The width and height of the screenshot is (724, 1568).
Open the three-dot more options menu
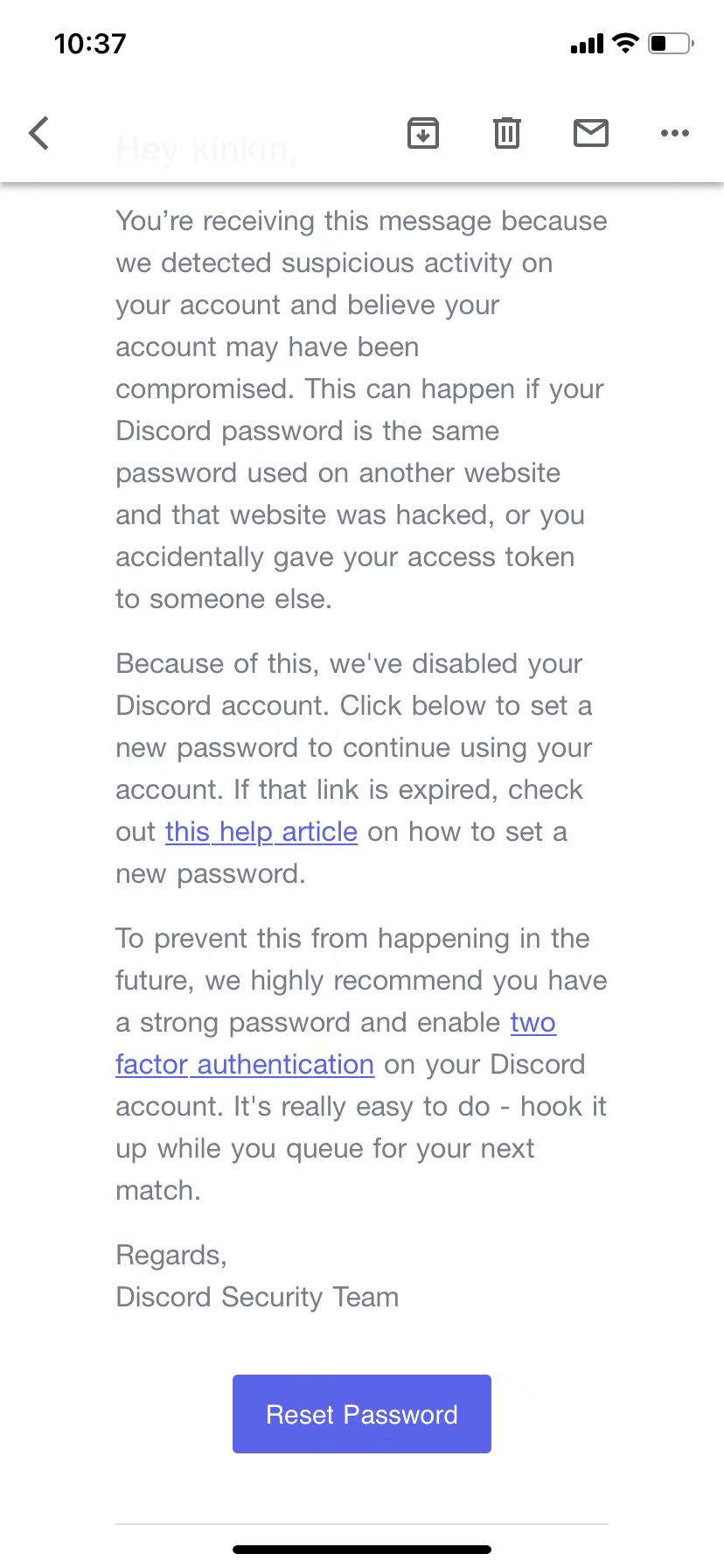(x=675, y=133)
